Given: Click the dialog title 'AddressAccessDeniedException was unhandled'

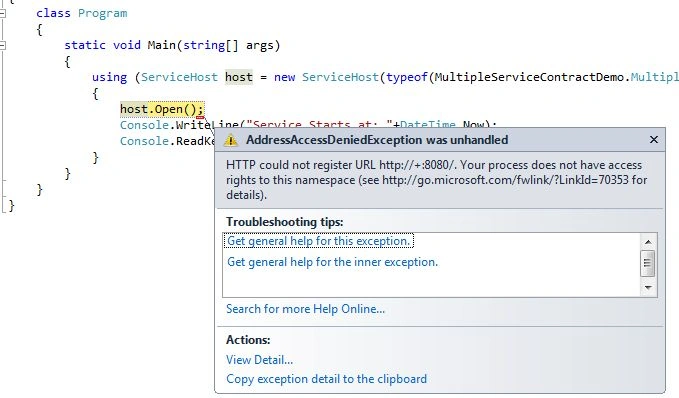Looking at the screenshot, I should 377,140.
